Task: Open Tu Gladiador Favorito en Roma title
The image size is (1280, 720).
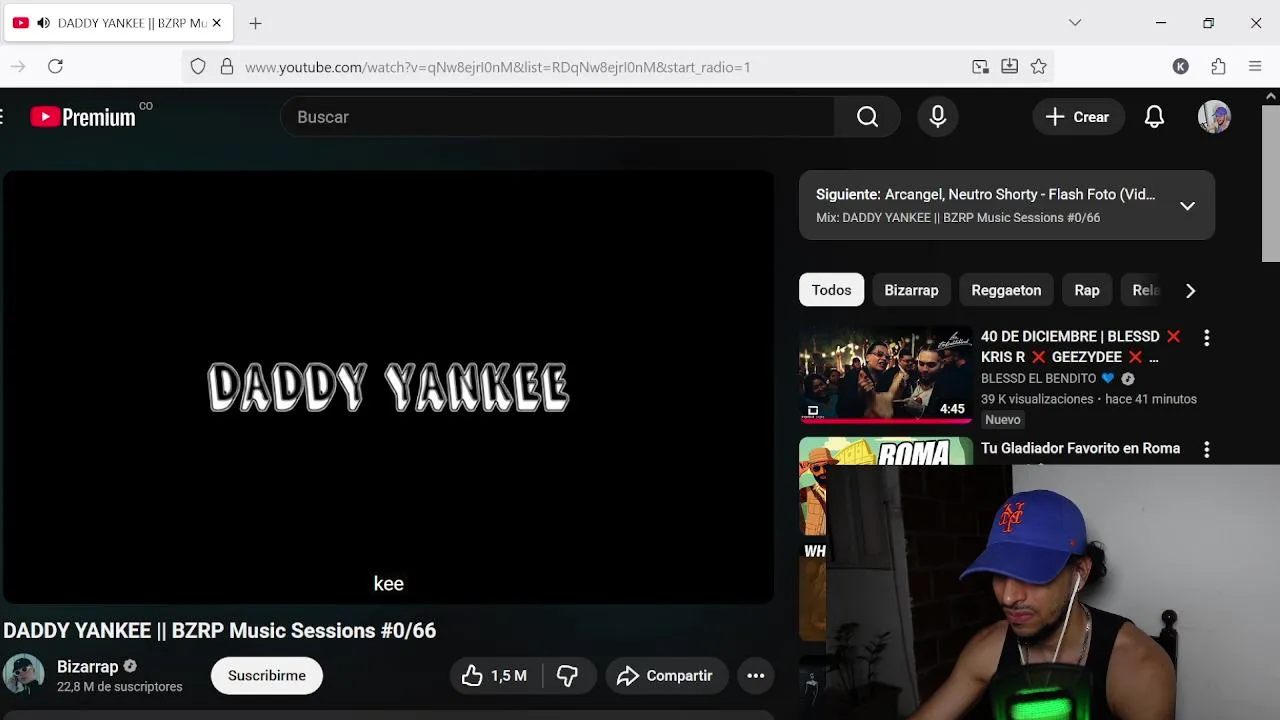Action: click(1080, 448)
